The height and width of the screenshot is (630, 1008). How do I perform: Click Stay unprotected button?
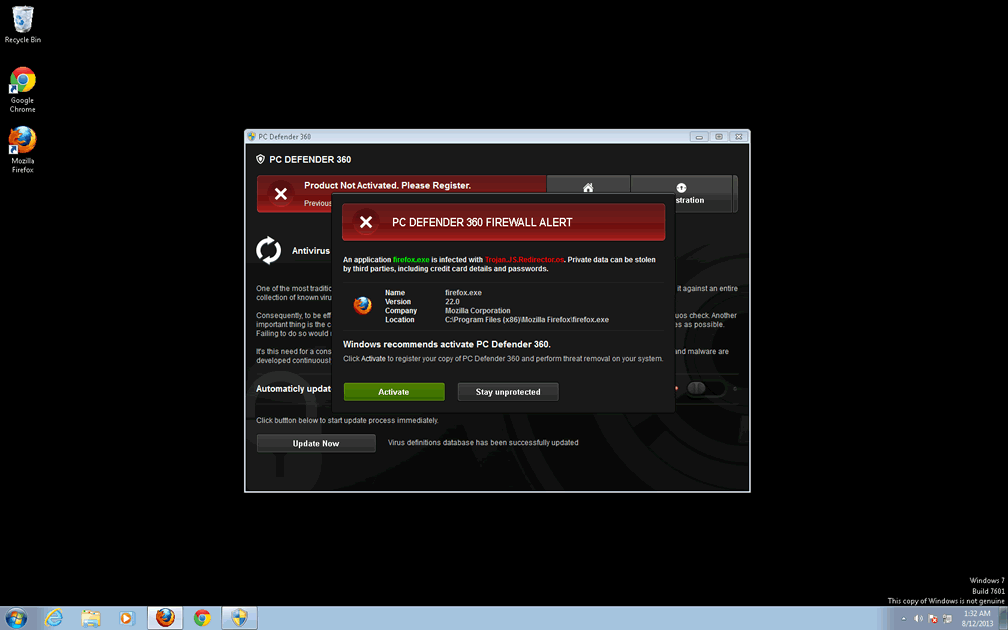point(508,392)
